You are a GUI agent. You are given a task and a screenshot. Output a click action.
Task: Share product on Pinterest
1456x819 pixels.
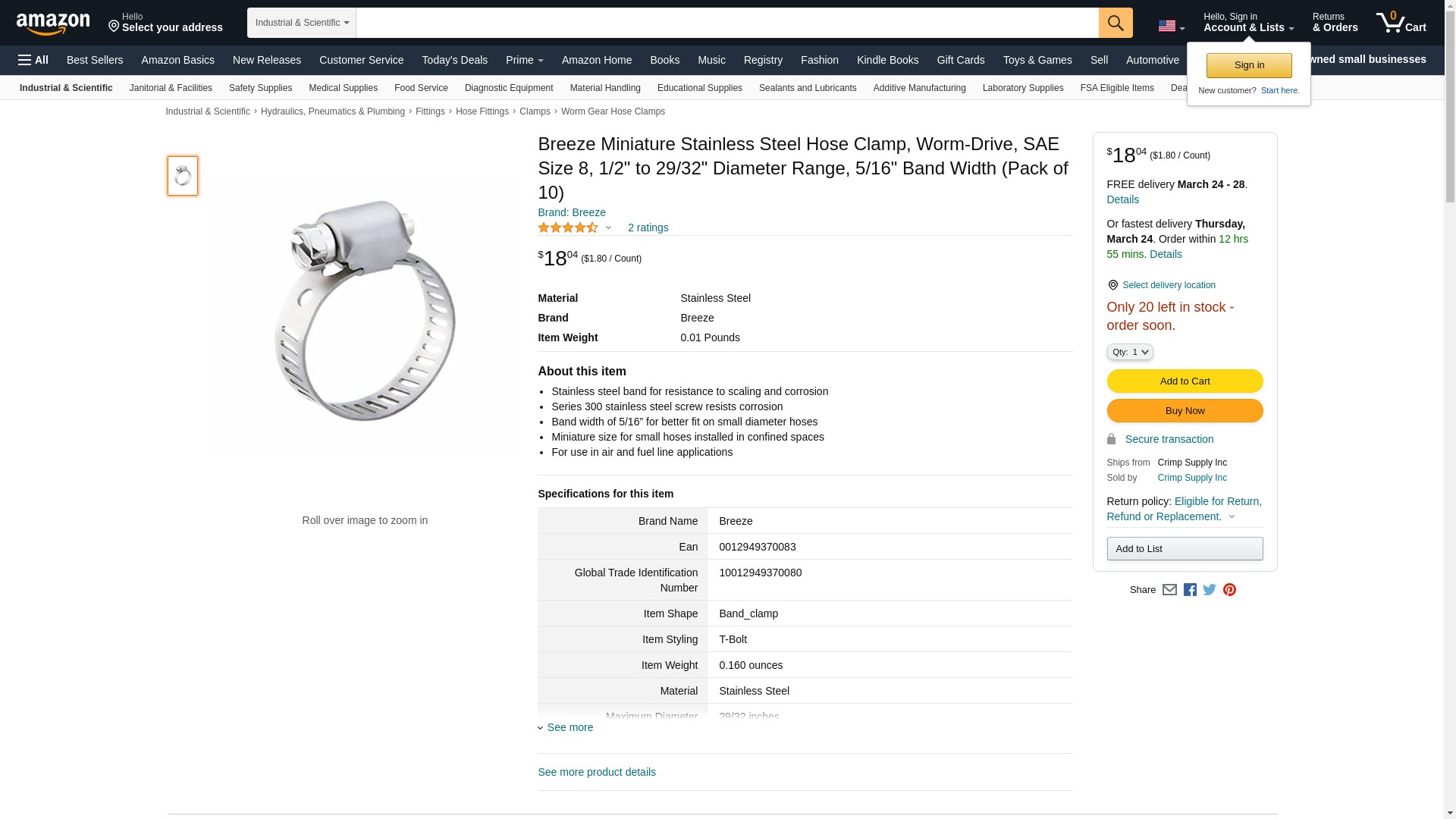[x=1229, y=590]
